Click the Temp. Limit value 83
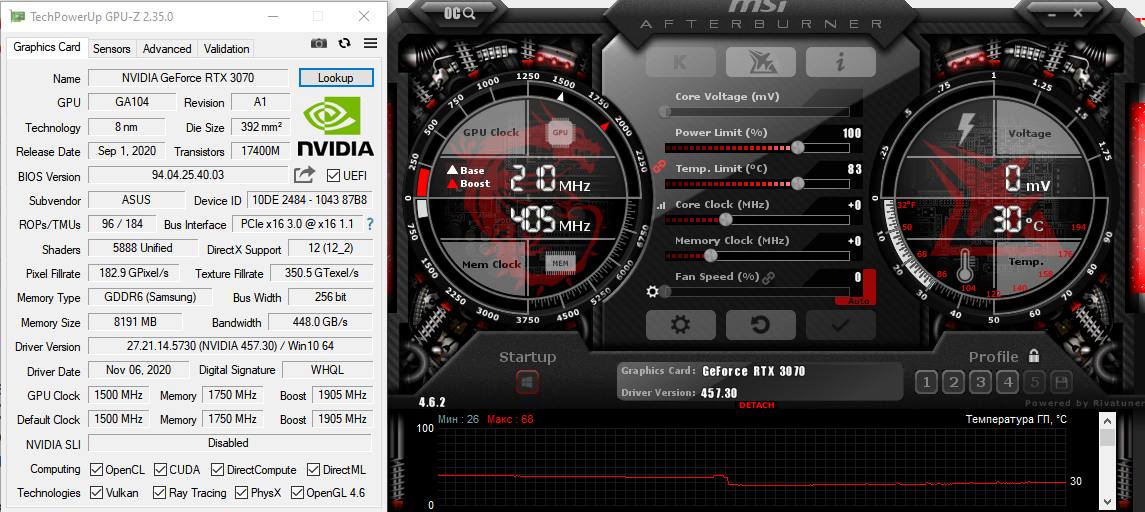 854,169
